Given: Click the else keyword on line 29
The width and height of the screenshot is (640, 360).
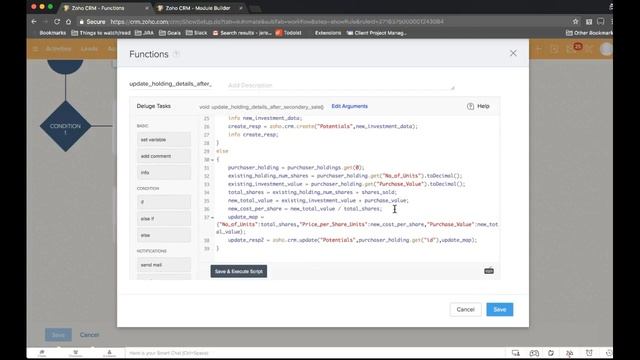Looking at the screenshot, I should tap(222, 151).
